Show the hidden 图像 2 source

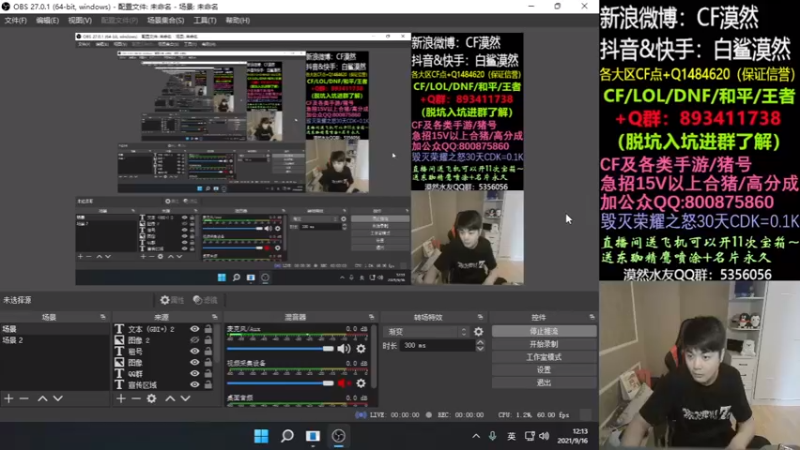[194, 340]
